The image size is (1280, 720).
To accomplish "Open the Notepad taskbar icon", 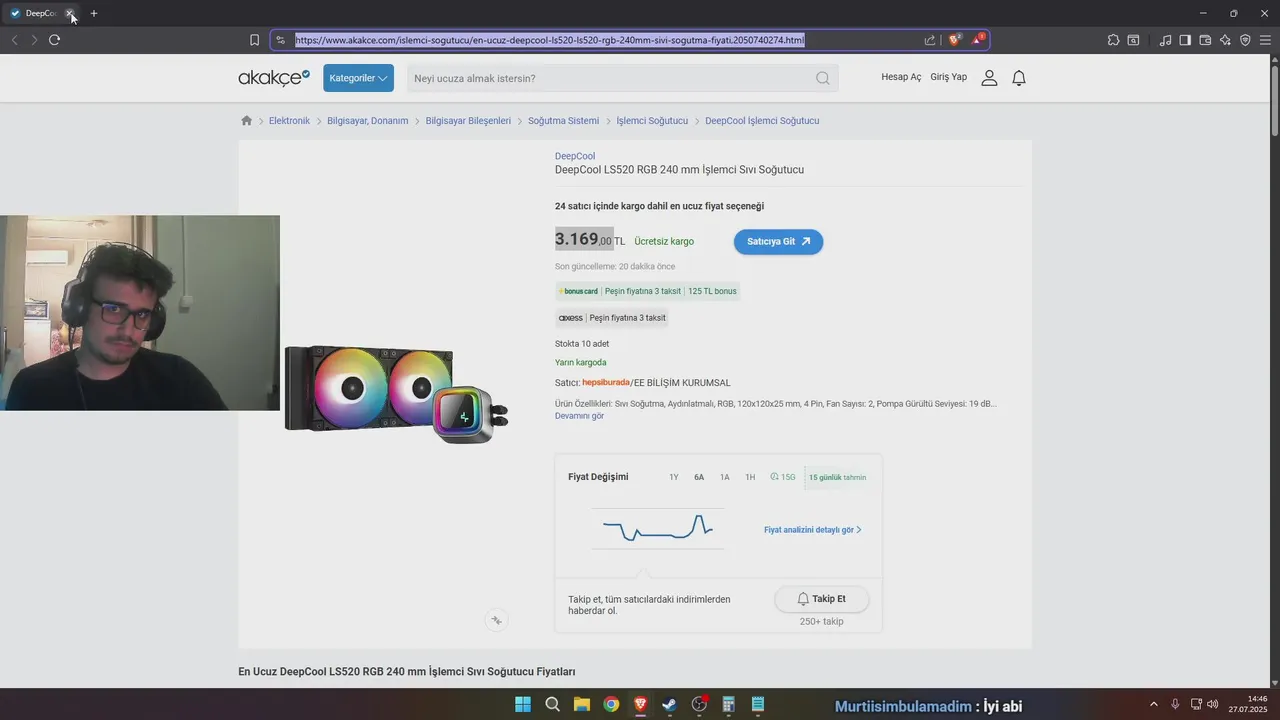I will click(x=758, y=705).
